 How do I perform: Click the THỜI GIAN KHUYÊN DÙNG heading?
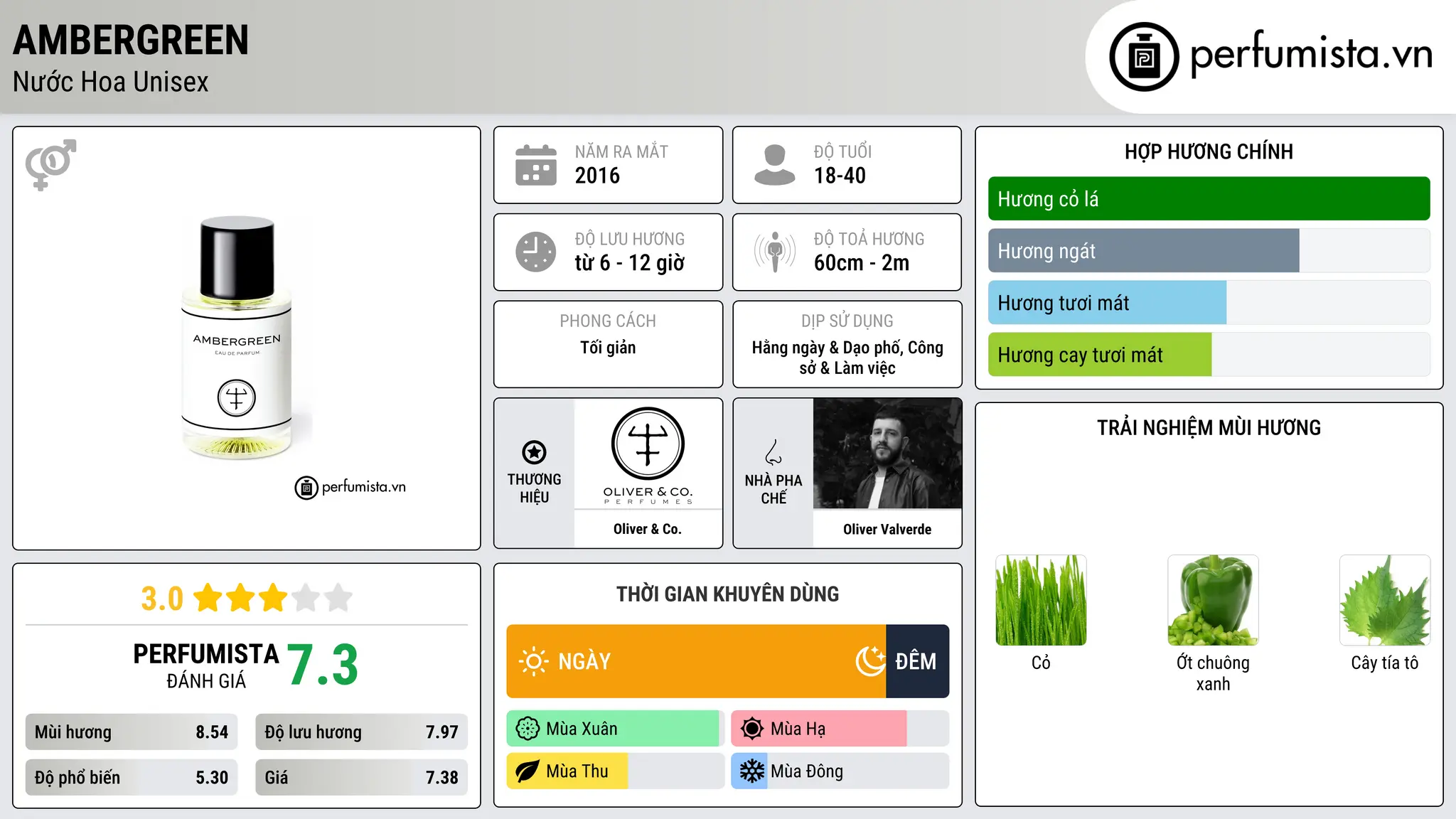coord(727,594)
